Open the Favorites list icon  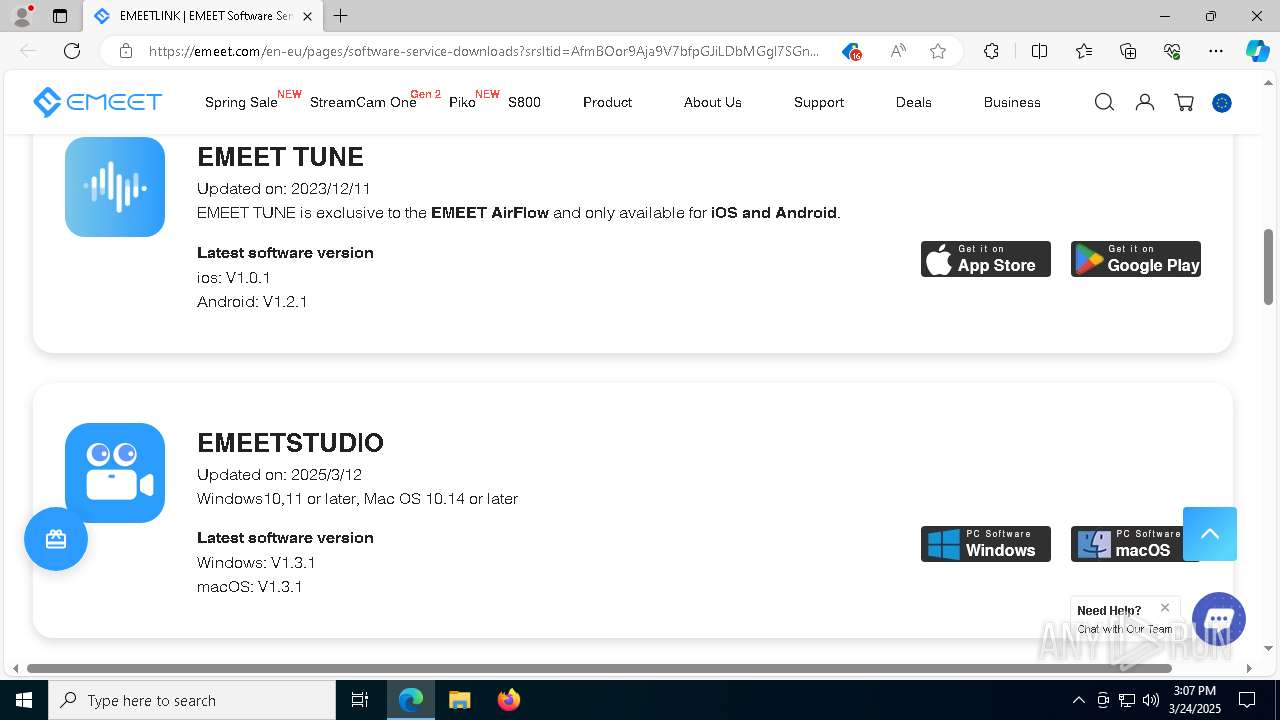[1084, 51]
